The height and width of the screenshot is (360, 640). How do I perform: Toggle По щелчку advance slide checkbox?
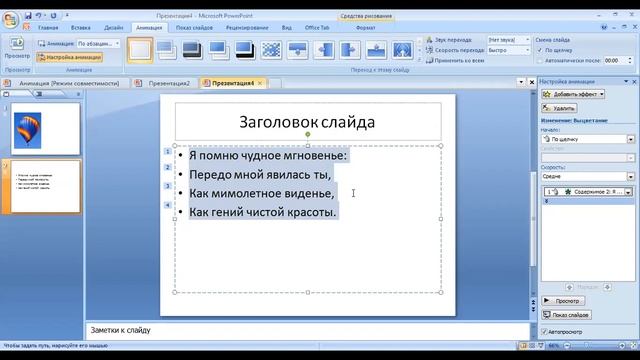click(540, 50)
